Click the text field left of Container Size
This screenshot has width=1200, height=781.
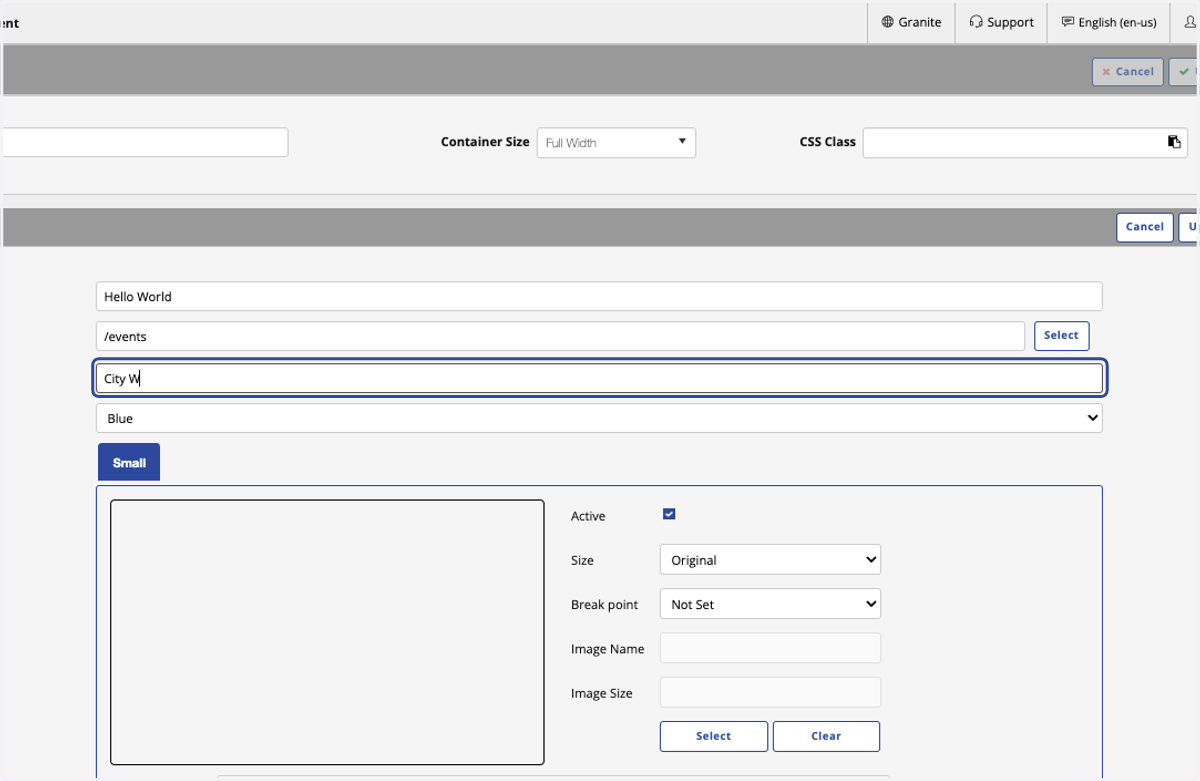tap(145, 142)
